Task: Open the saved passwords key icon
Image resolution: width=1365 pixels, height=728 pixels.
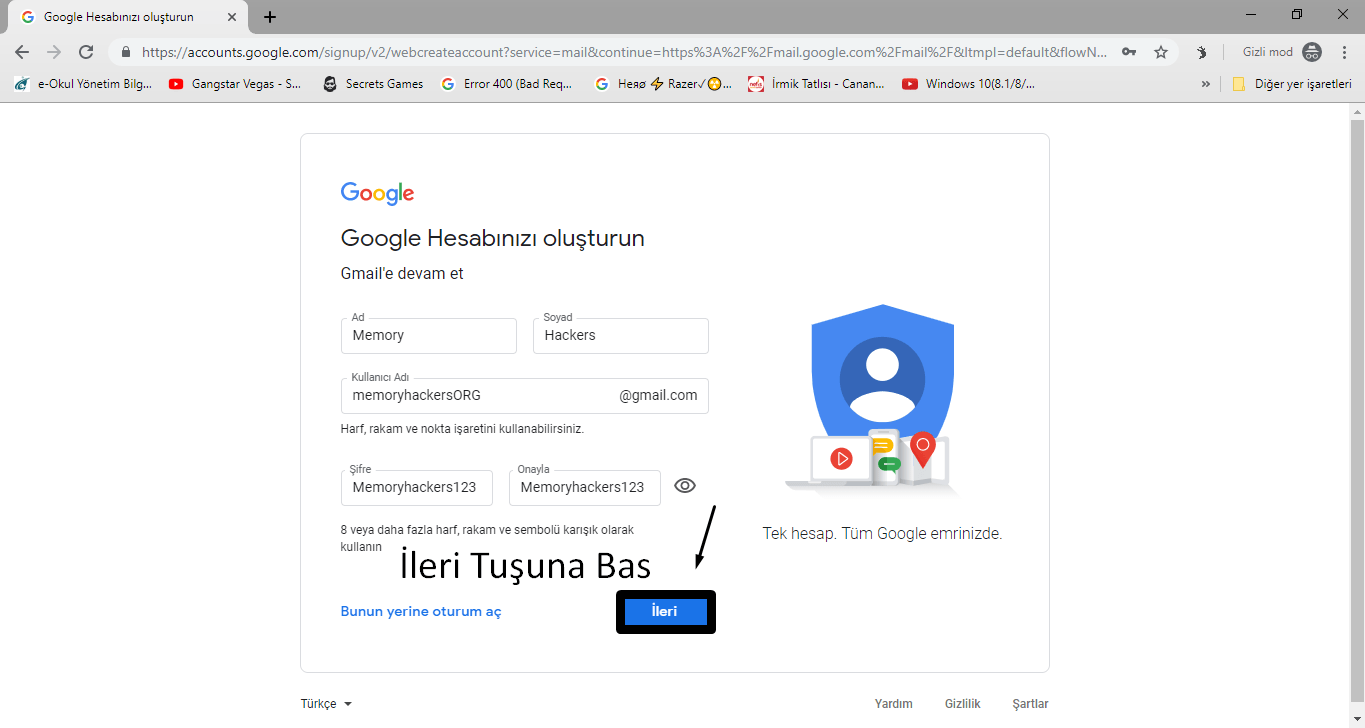Action: (x=1129, y=52)
